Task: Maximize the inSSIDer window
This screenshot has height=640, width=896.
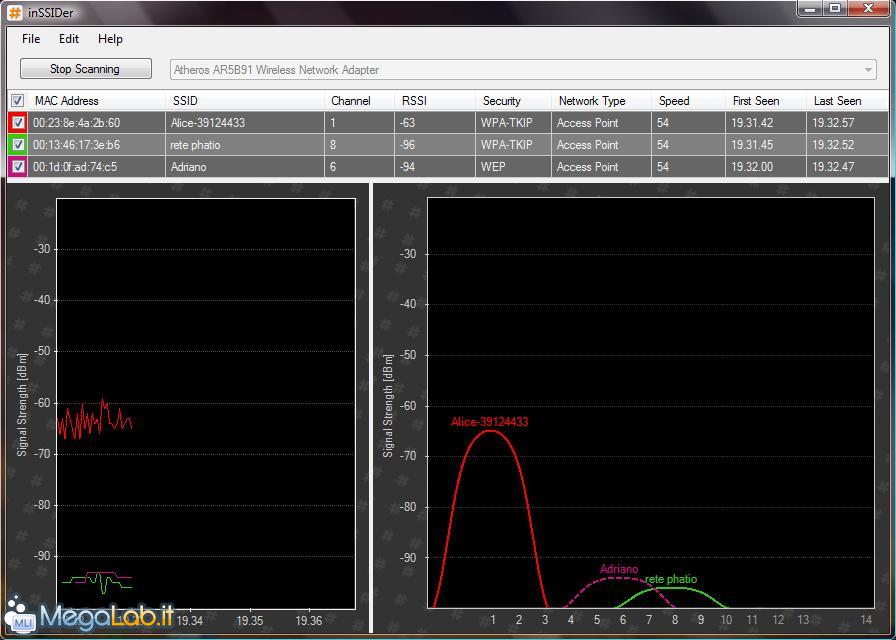Action: coord(835,9)
